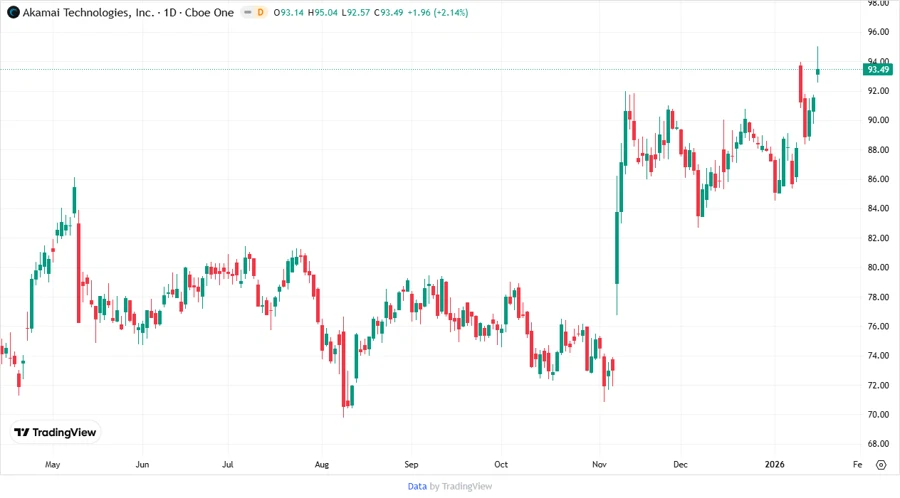Open the TradingView link below the chart

[467, 487]
